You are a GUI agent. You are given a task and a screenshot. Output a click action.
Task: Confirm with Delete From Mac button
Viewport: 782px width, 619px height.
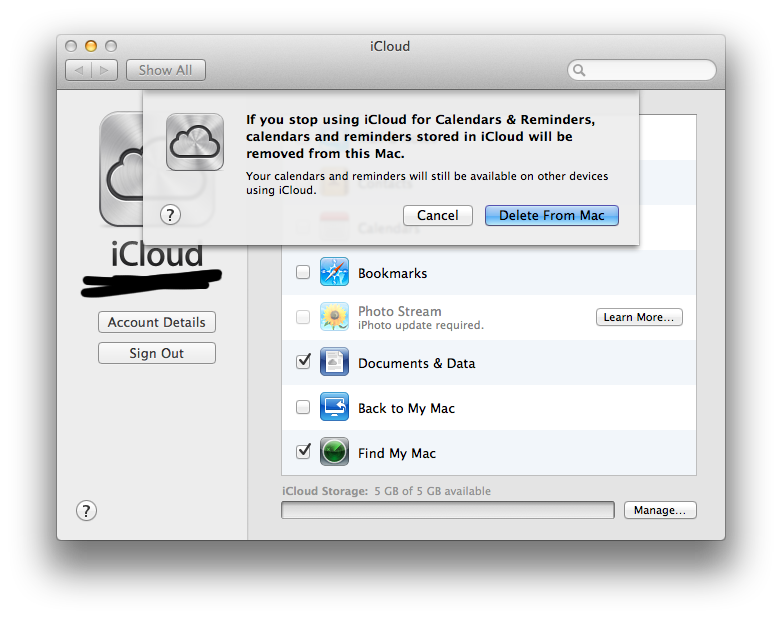552,215
